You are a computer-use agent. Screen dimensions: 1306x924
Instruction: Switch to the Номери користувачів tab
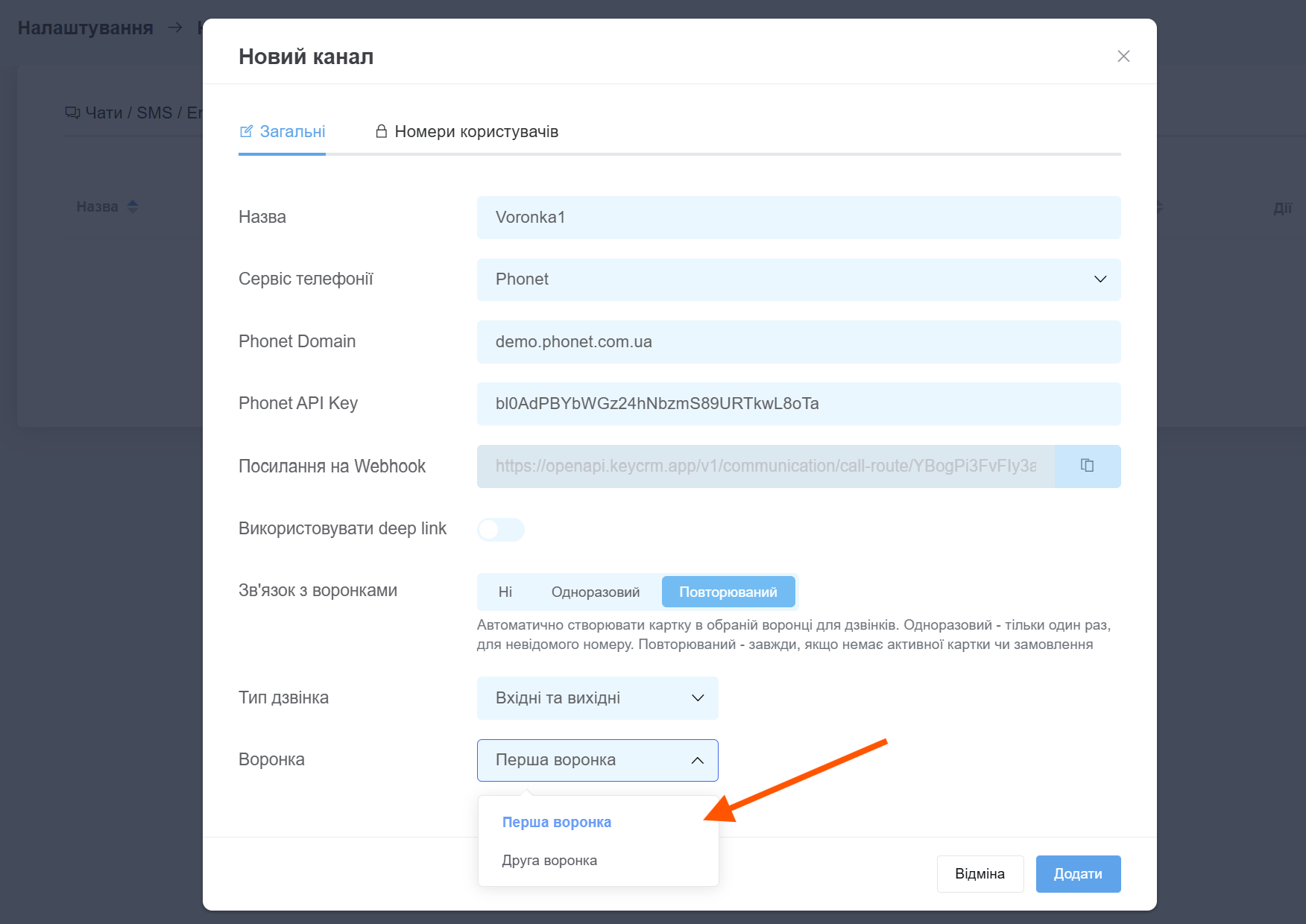476,132
